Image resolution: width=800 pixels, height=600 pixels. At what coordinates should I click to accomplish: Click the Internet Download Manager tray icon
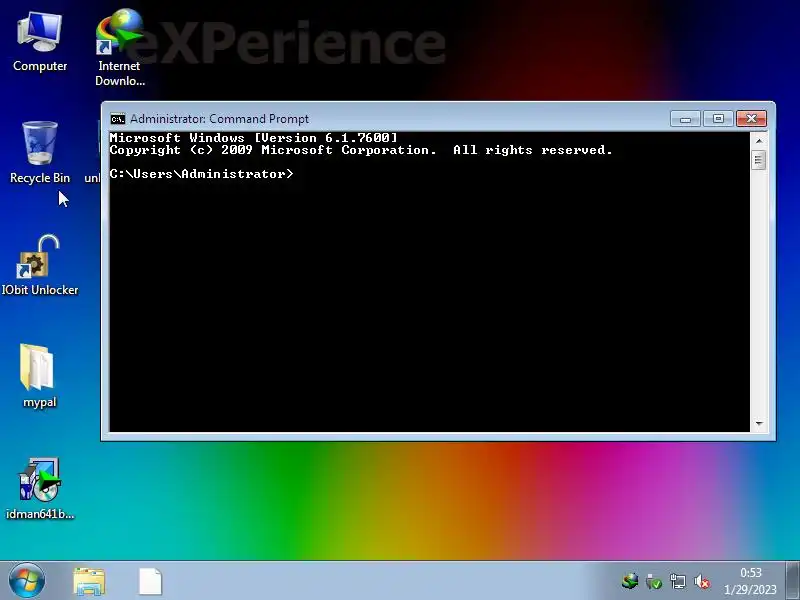tap(631, 581)
